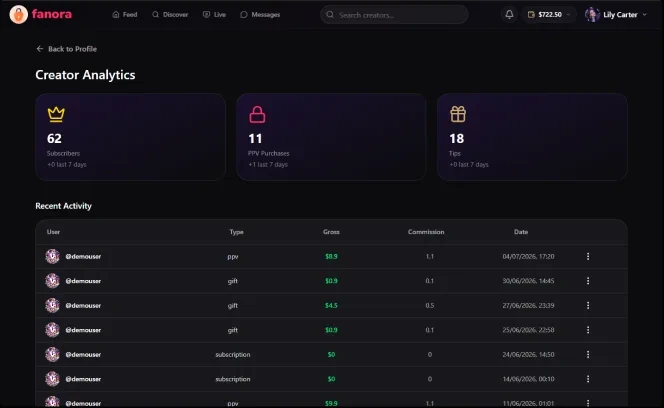Screen dimensions: 664x408
Task: Click @demouser in the 04/07/2026 row
Action: click(x=83, y=256)
